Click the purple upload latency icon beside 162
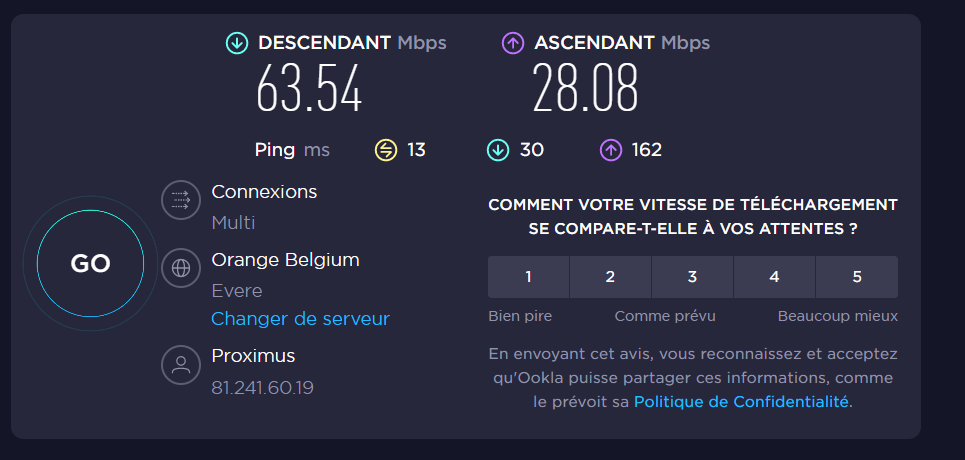 [x=611, y=150]
